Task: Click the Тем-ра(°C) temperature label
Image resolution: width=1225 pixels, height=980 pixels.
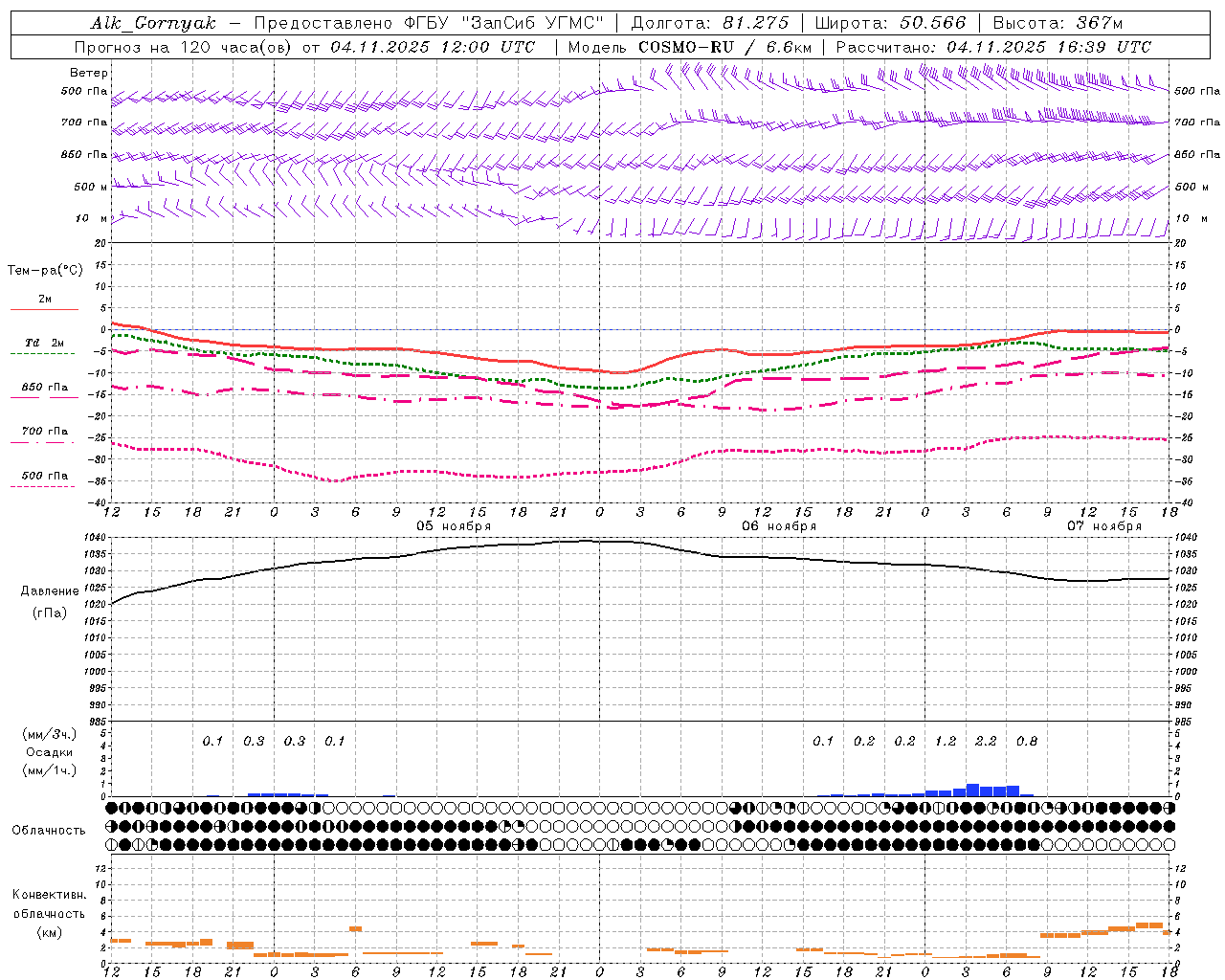Action: tap(45, 271)
